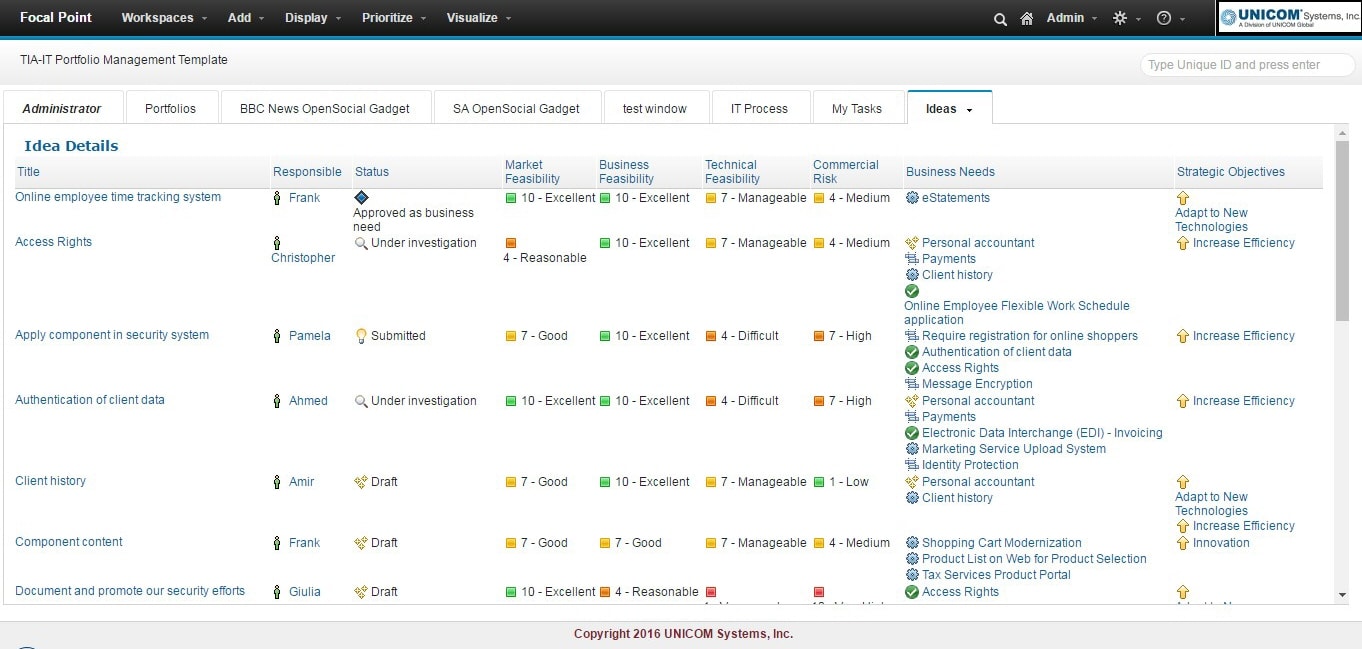Click icon next to Message Encryption

point(912,384)
